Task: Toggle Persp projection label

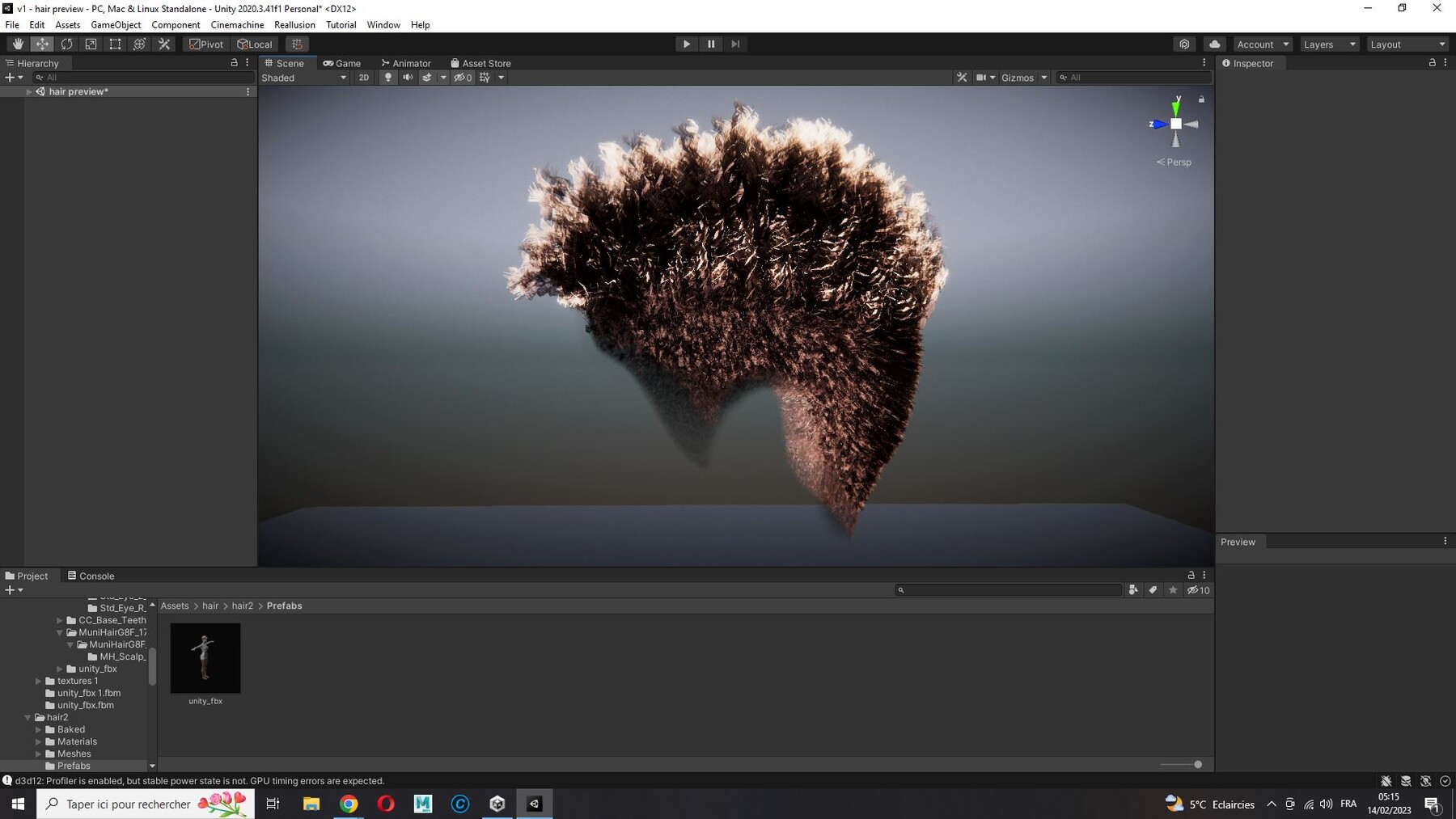Action: tap(1174, 162)
